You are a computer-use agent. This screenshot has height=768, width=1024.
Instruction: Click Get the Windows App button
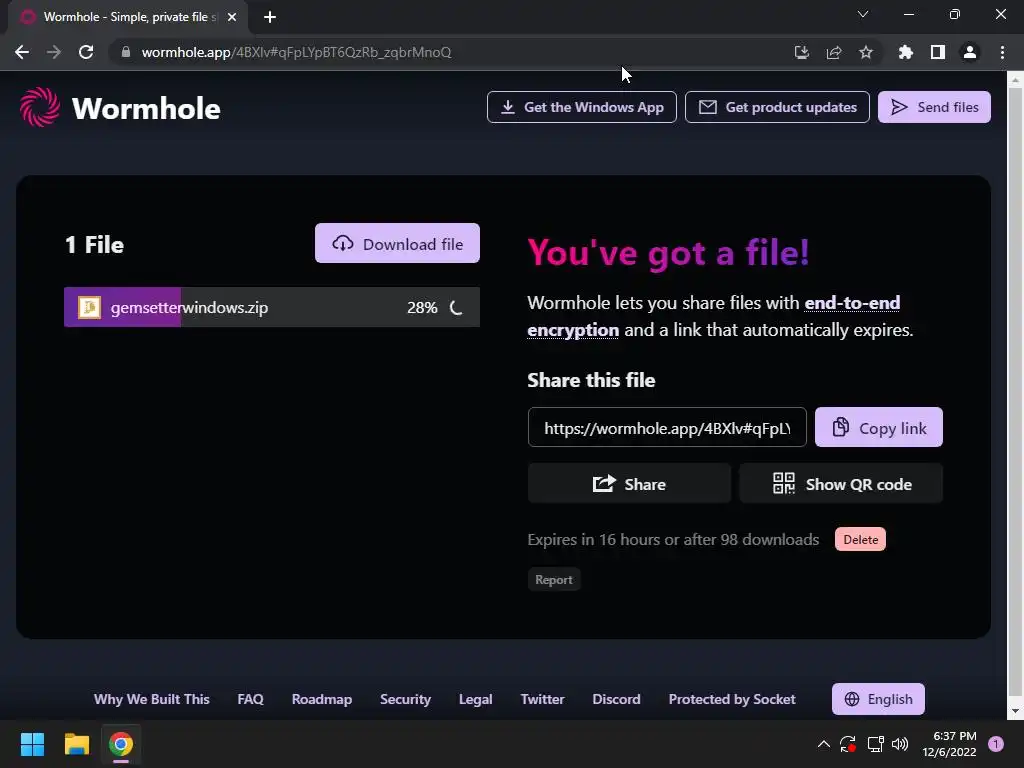pos(581,107)
